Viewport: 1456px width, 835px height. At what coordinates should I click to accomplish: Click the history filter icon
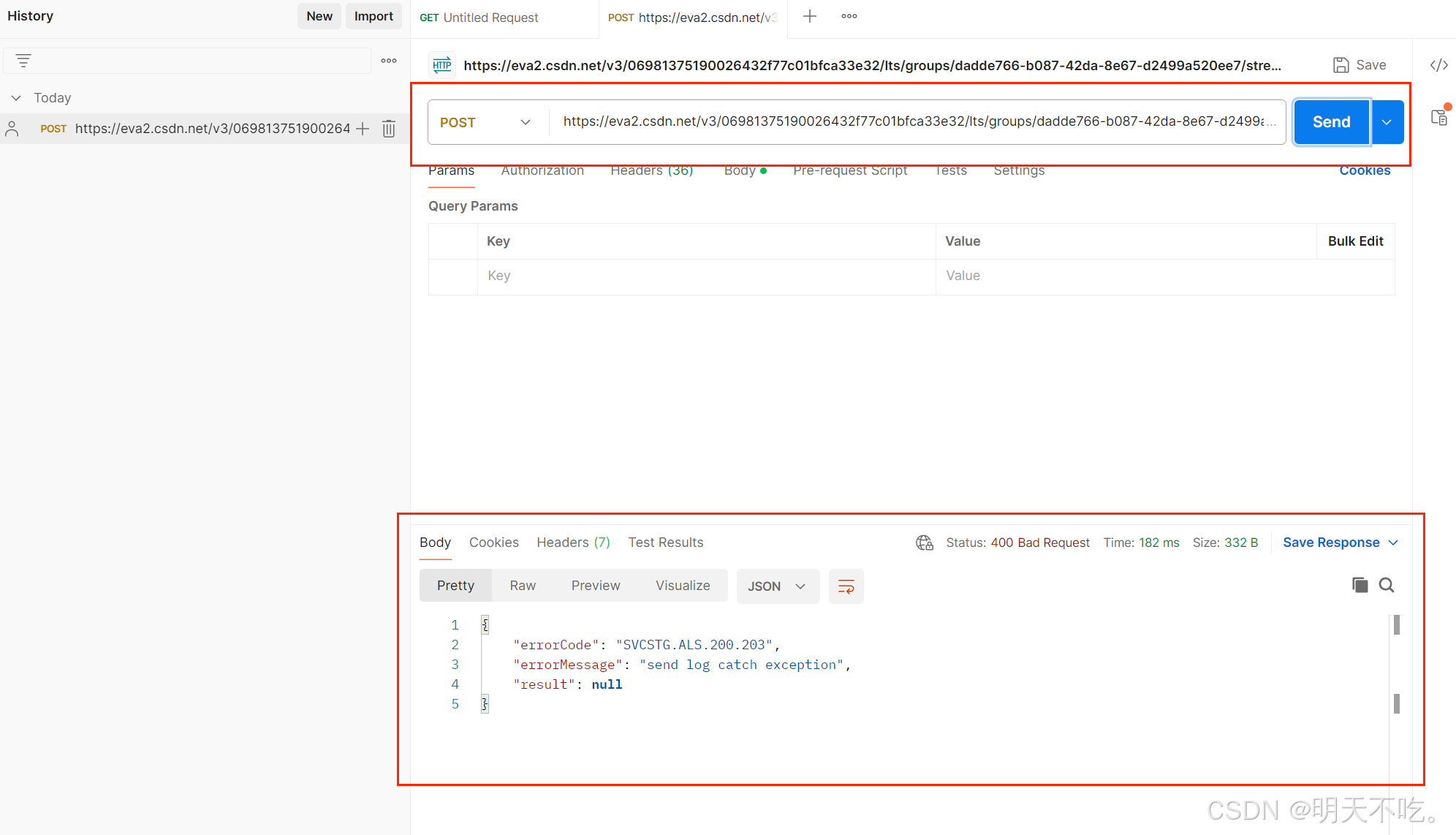(23, 61)
